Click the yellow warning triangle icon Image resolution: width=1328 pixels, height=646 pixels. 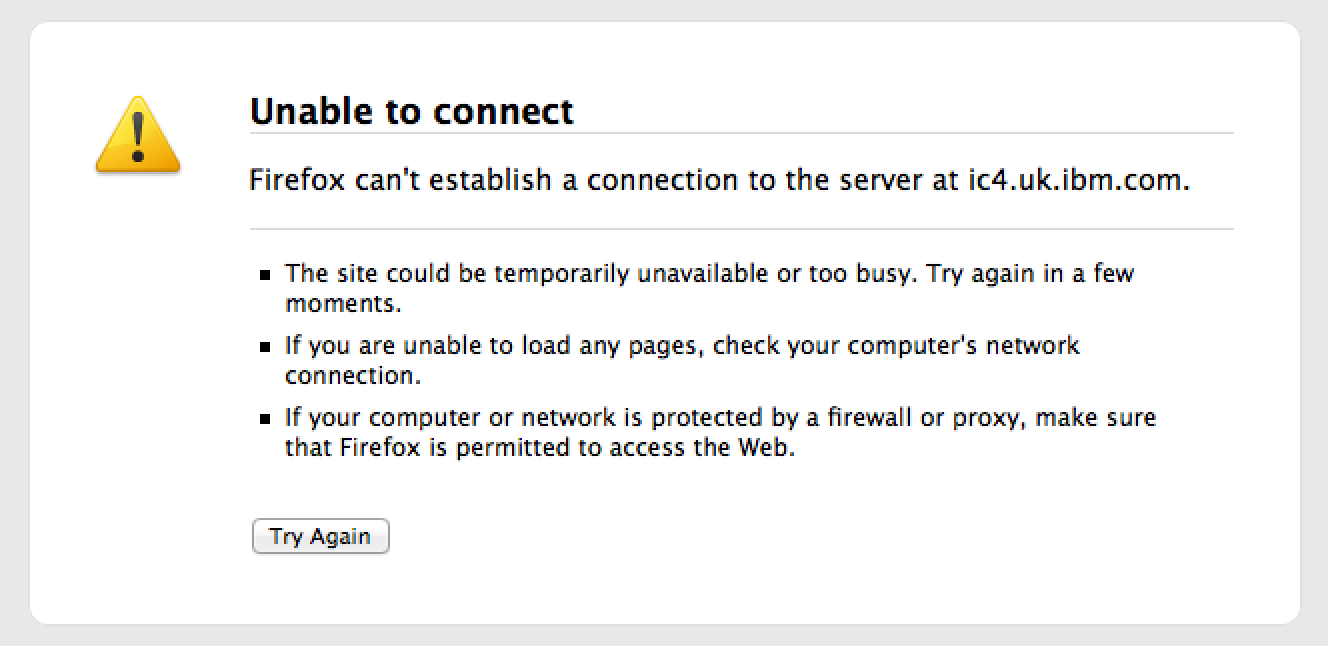138,137
